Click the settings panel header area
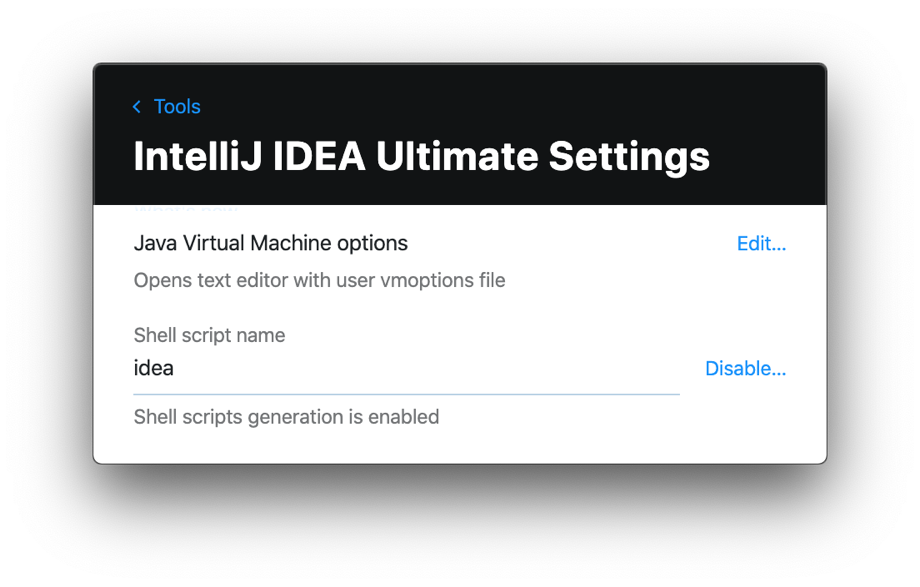Screen dimensions: 920x587 click(x=460, y=133)
